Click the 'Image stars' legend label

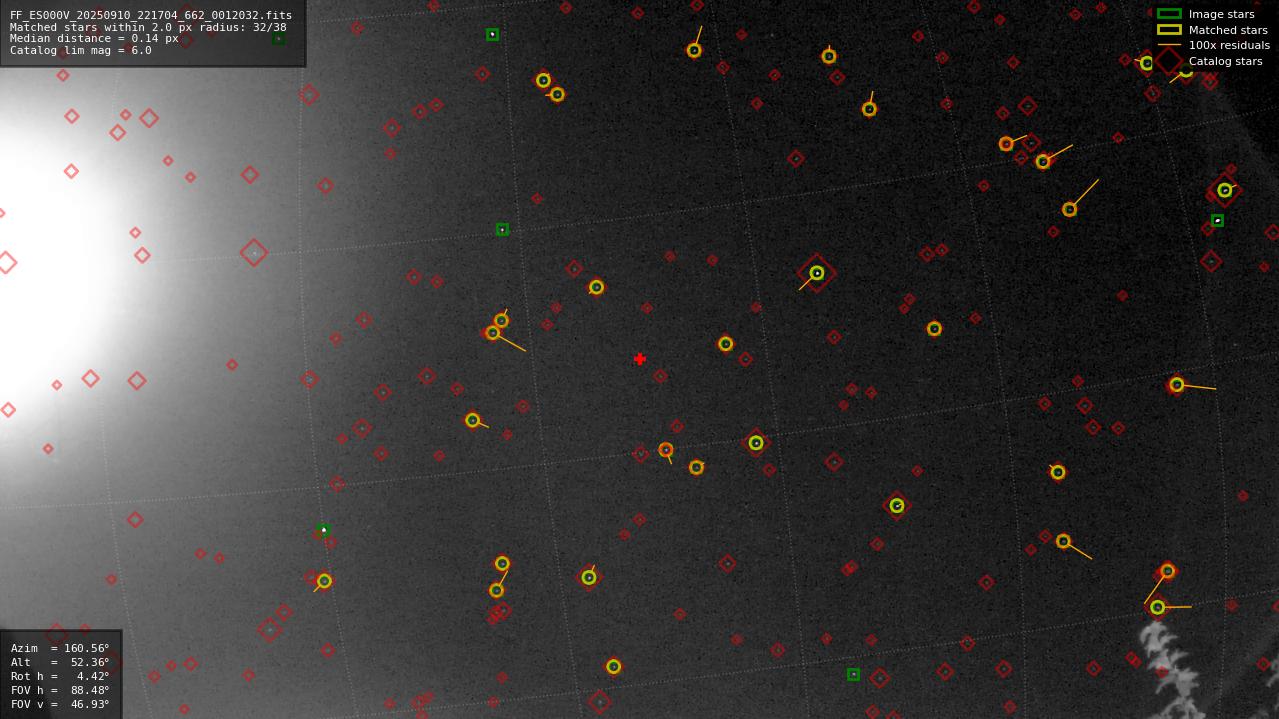(x=1221, y=14)
